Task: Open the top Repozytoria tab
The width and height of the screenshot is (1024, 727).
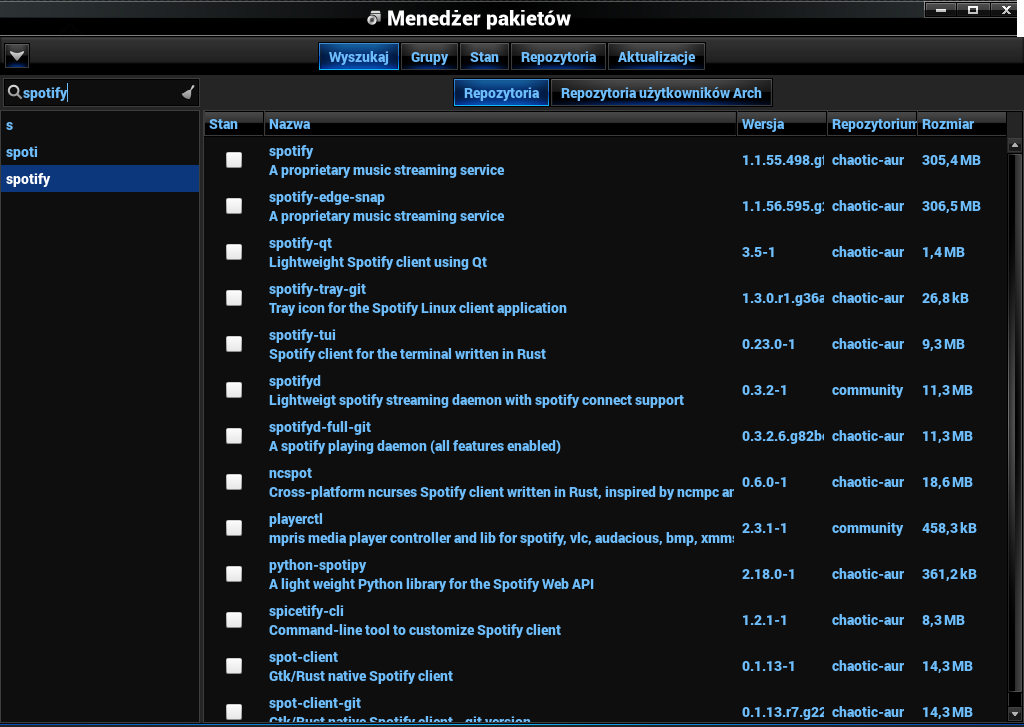Action: (x=558, y=57)
